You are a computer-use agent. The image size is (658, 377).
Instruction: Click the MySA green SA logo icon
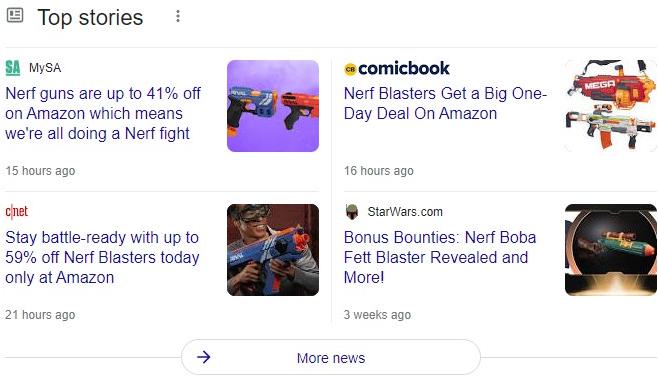[x=13, y=68]
